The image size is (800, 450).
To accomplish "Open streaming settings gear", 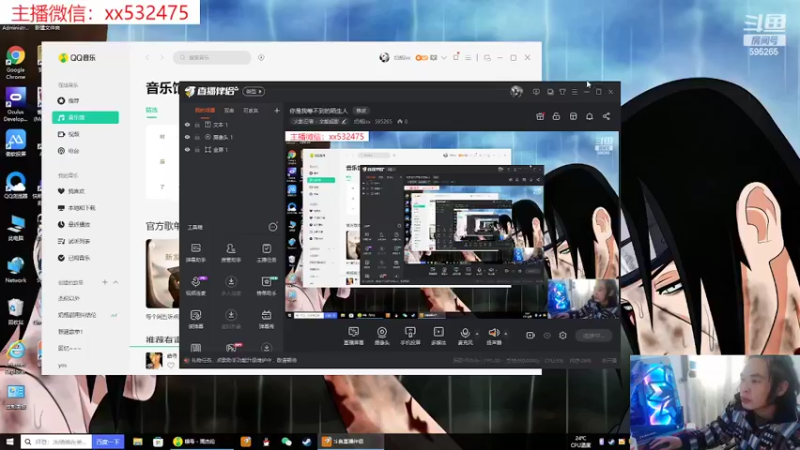I will click(x=563, y=336).
